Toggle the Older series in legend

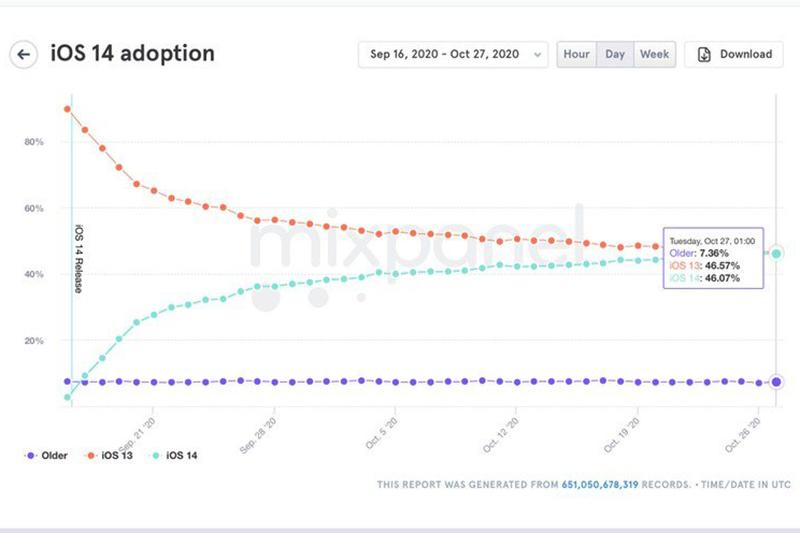pos(49,456)
